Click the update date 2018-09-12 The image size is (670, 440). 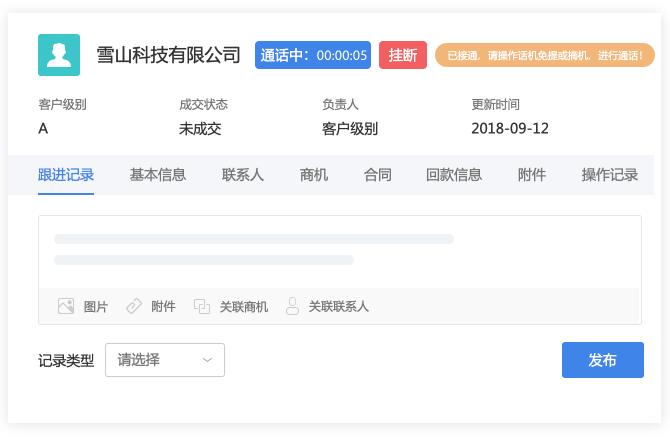510,128
